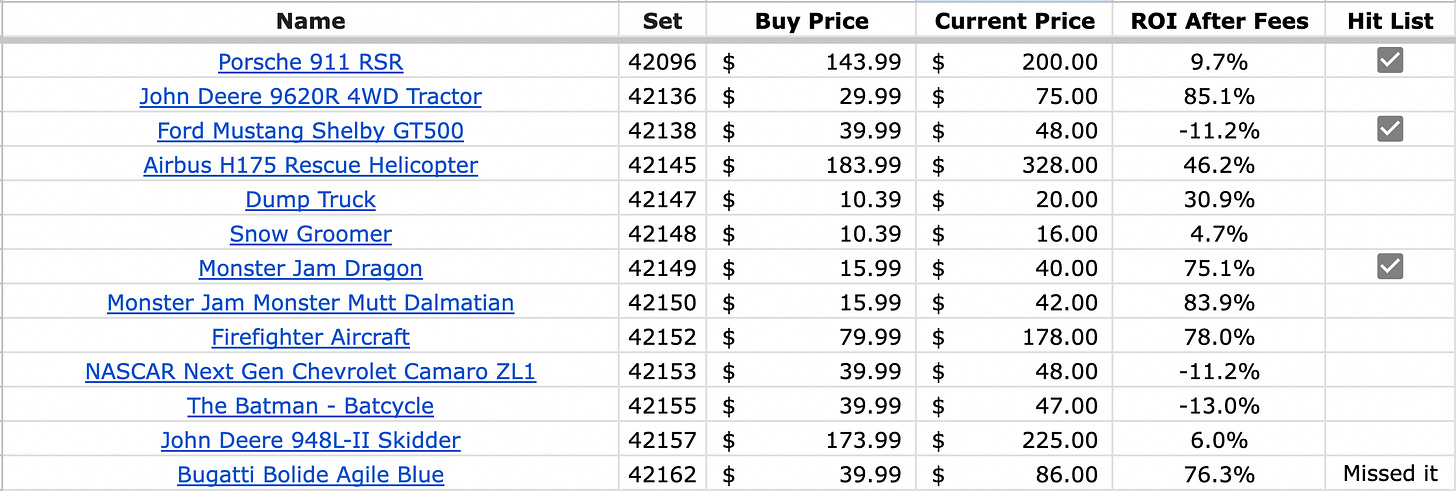Uncheck Hit List for Porsche 911 RSR
1456x491 pixels.
1390,61
